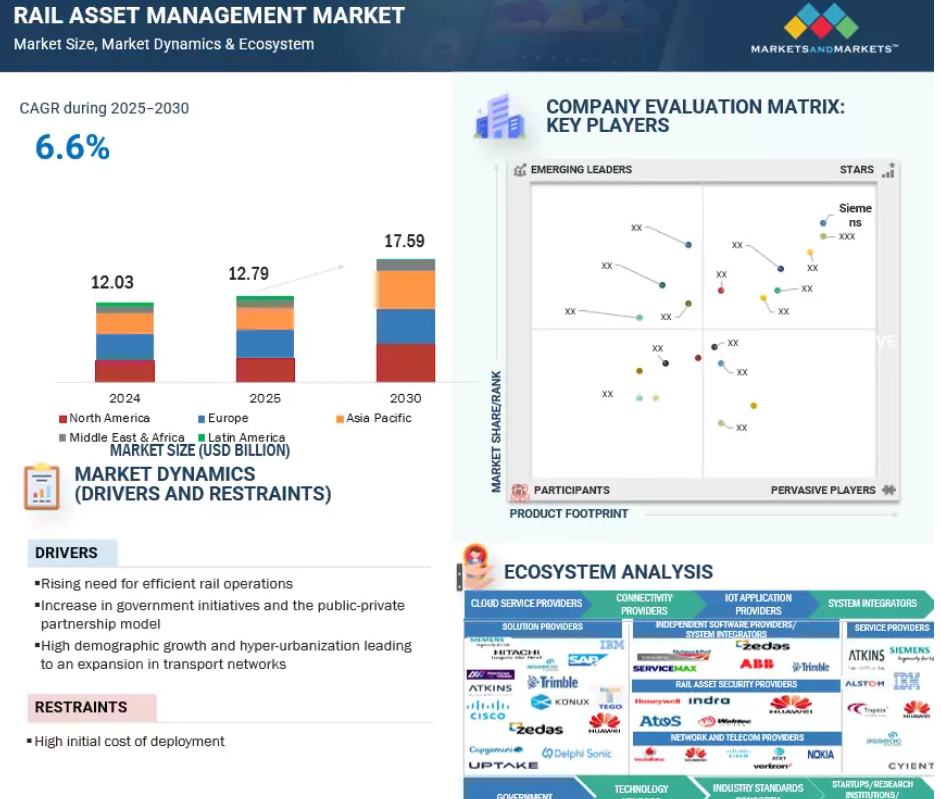
Task: Click the "ECOSYSTEM ANALYSIS" heading
Action: tap(609, 572)
